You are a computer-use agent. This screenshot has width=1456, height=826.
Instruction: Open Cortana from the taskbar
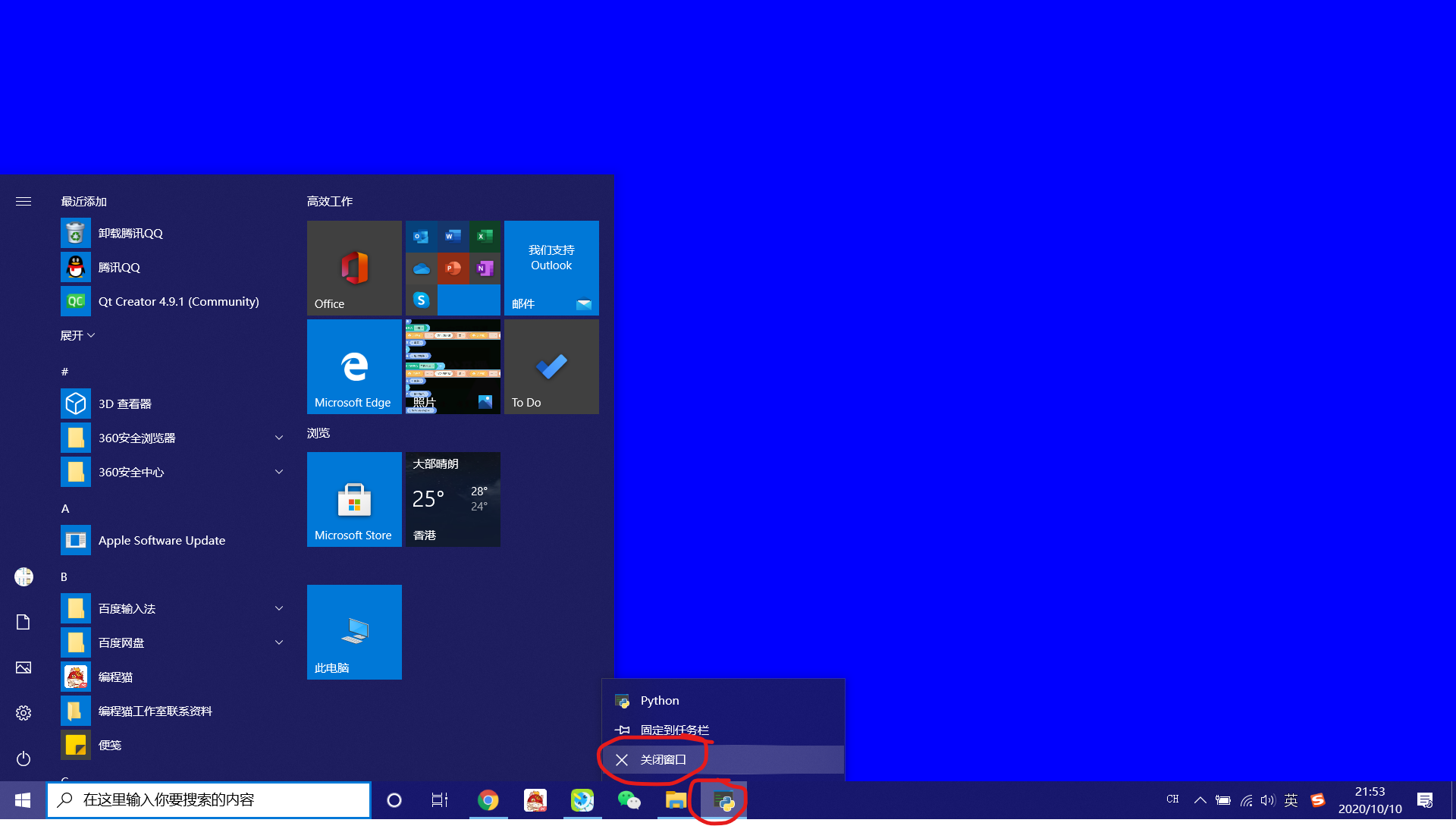(394, 799)
